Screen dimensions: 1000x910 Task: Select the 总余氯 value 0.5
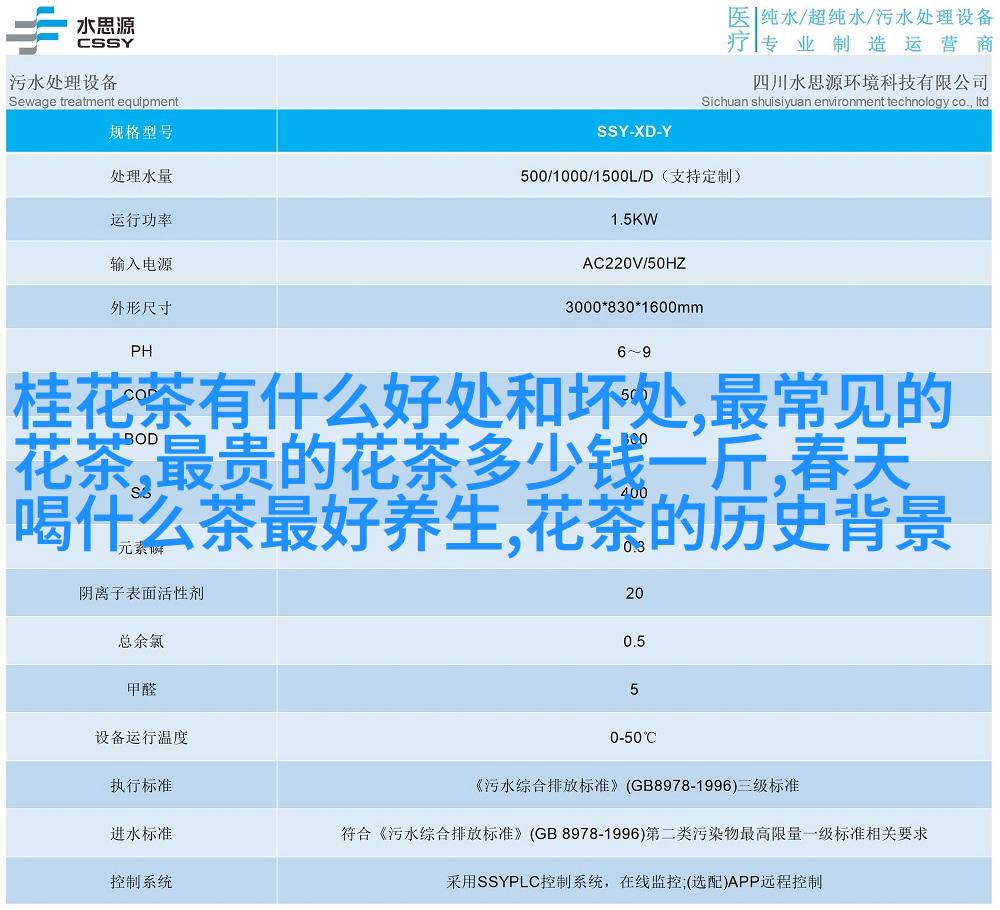click(634, 641)
